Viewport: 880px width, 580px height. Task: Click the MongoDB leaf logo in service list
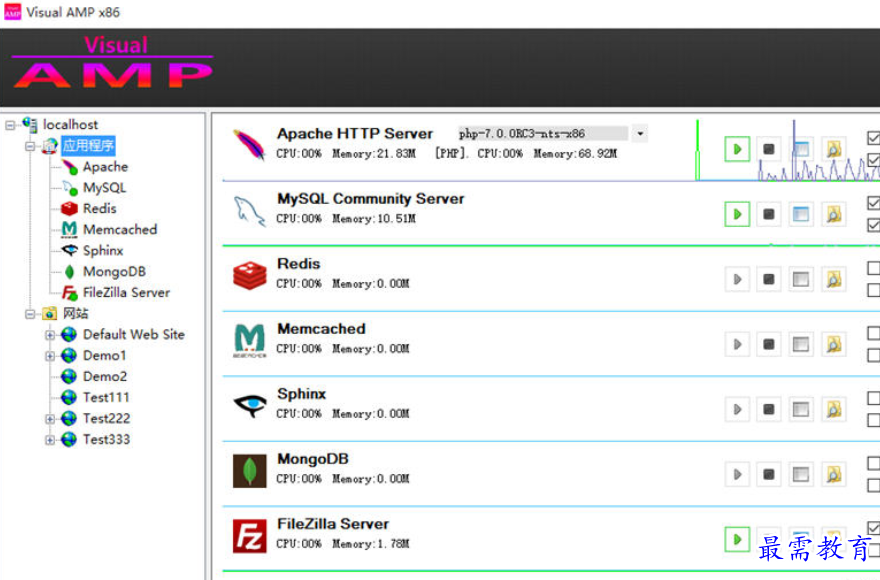coord(249,471)
